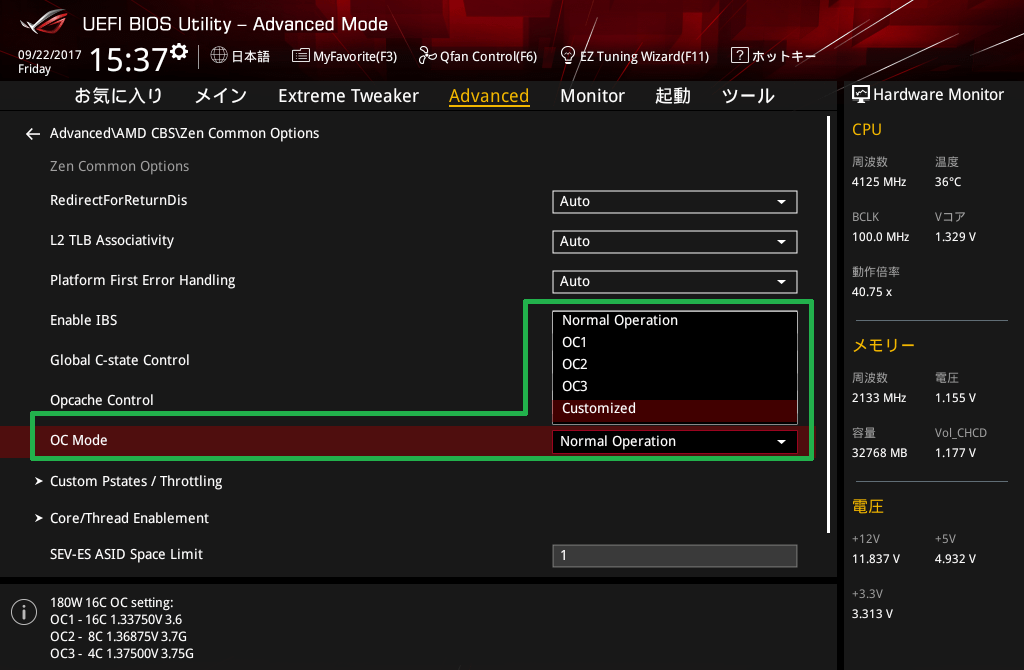Click the Zen Common Options breadcrumb path
The height and width of the screenshot is (670, 1024).
click(184, 133)
